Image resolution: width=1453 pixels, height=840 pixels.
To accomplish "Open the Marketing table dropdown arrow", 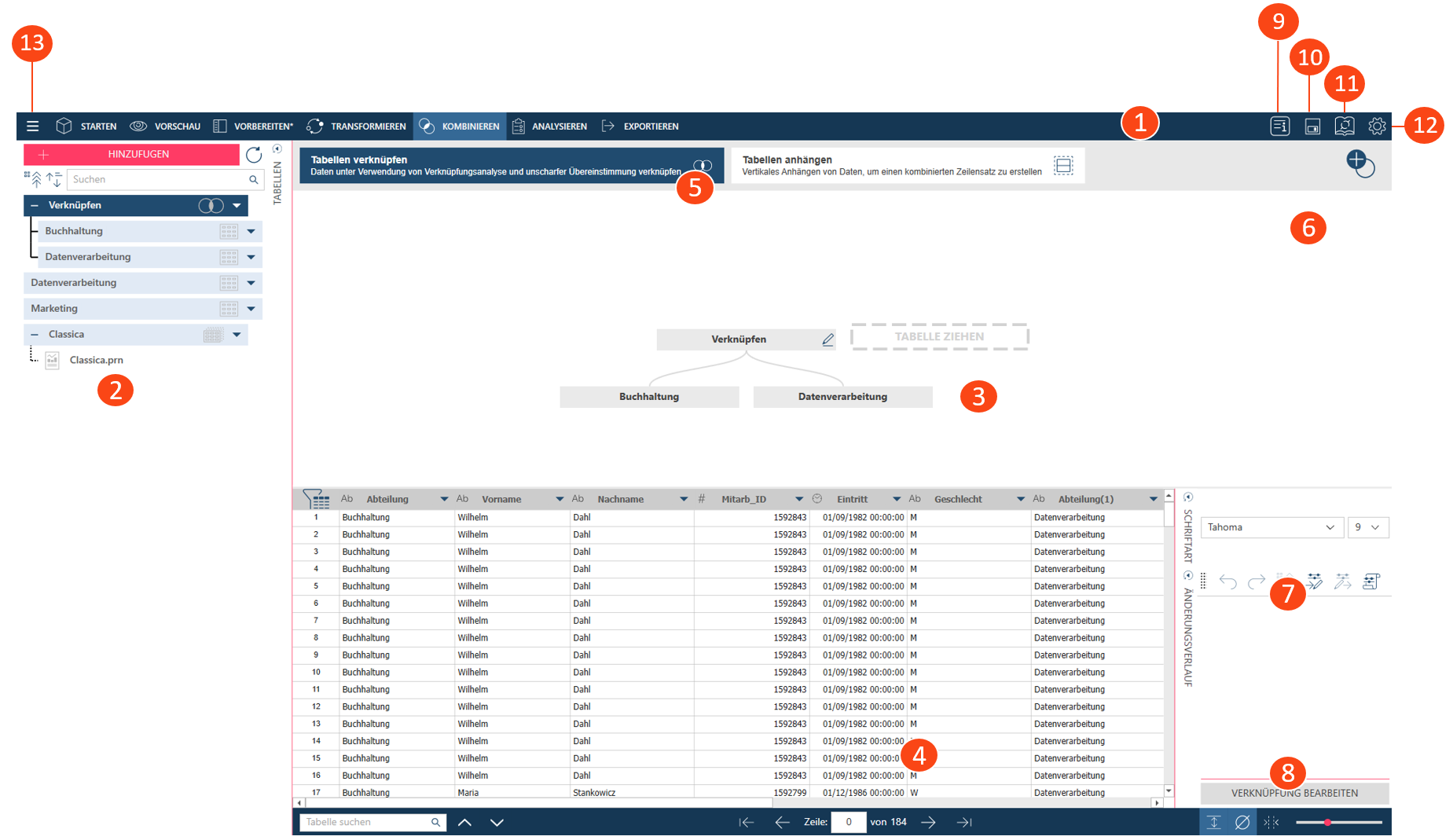I will (x=251, y=309).
